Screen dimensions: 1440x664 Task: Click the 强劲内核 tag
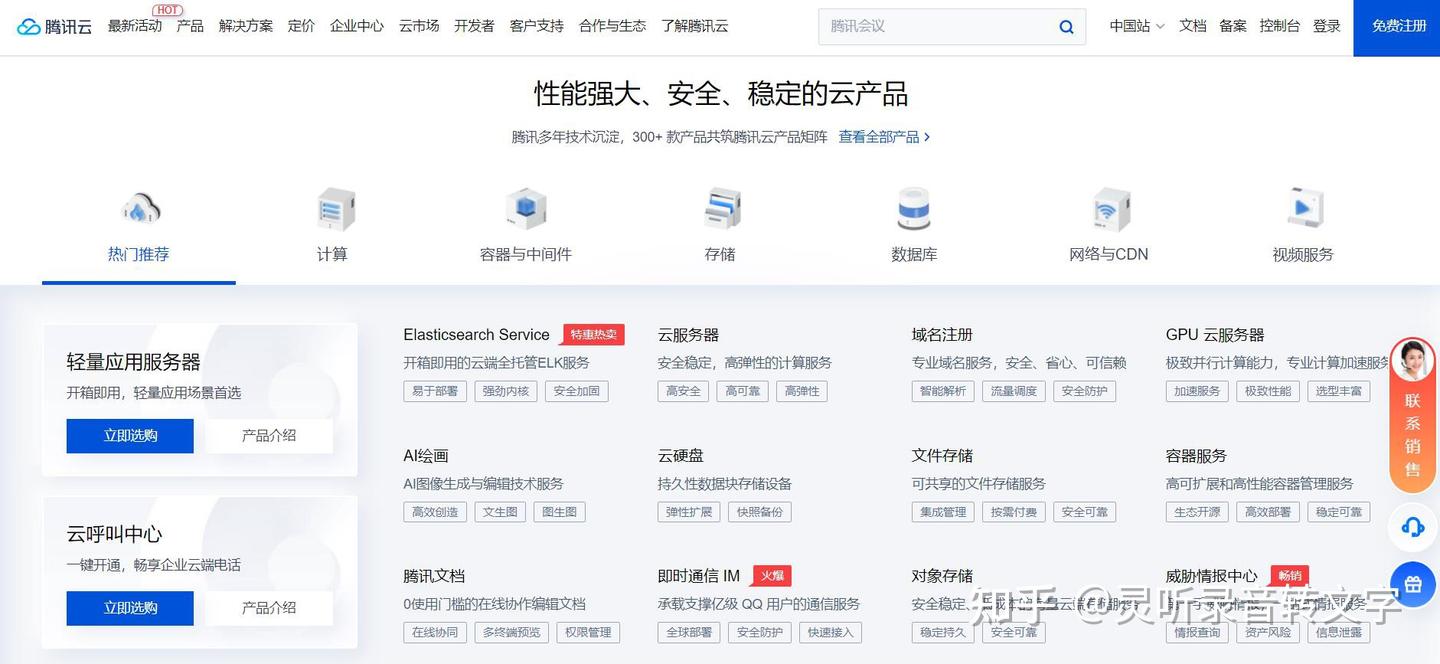506,391
